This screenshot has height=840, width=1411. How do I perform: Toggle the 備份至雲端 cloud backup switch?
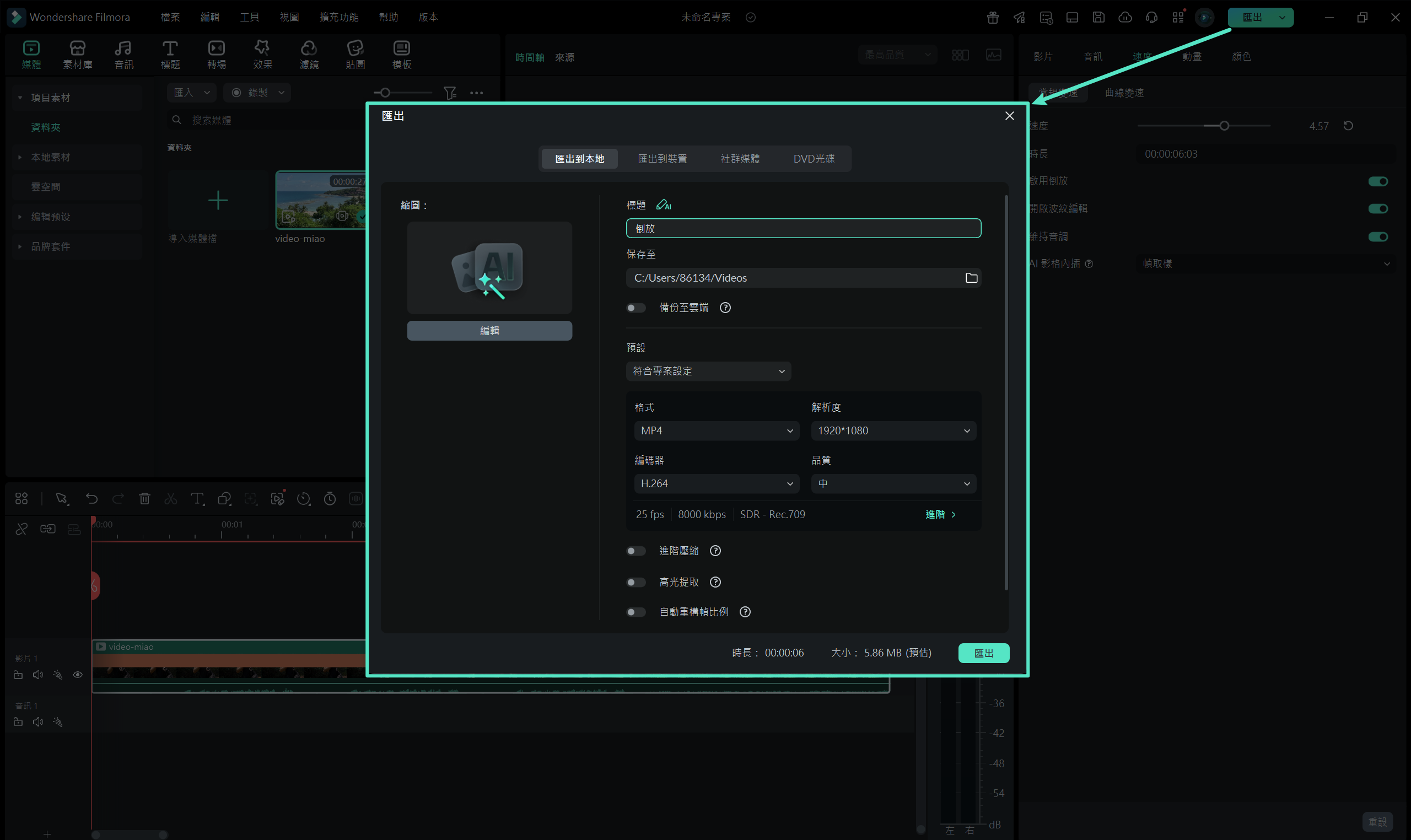point(636,308)
